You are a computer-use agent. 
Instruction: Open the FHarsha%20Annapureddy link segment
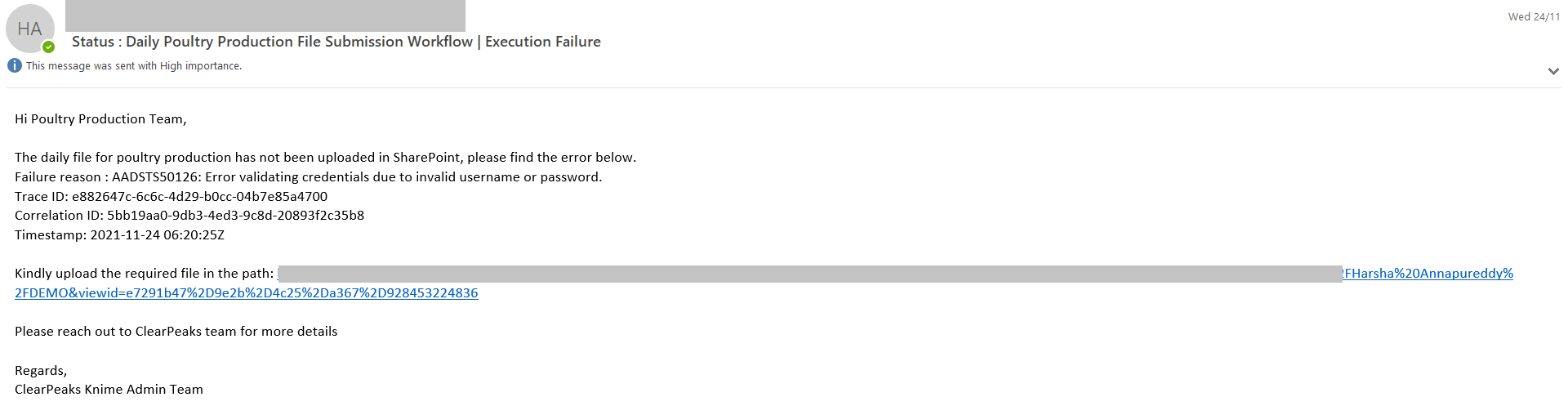point(1428,274)
